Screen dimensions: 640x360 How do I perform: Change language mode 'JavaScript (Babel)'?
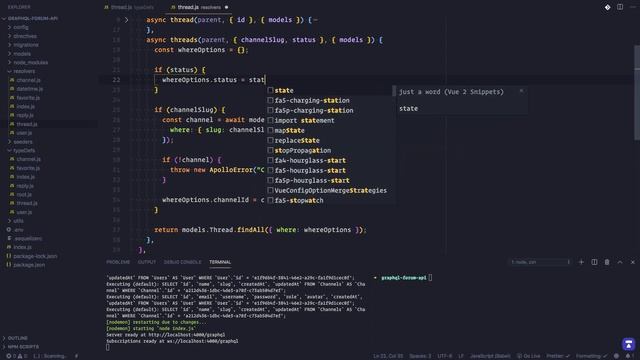click(x=490, y=356)
